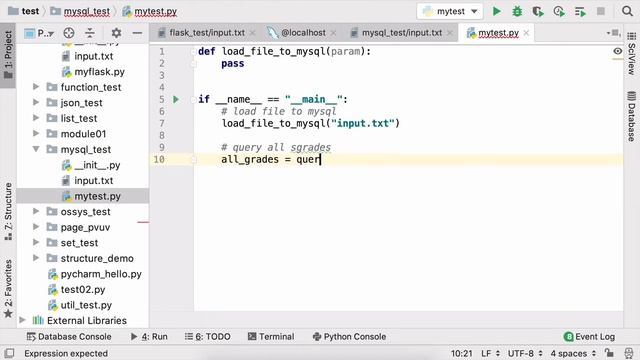Screen dimensions: 640x360
Task: Open the Favorites tool window
Action: [8, 289]
